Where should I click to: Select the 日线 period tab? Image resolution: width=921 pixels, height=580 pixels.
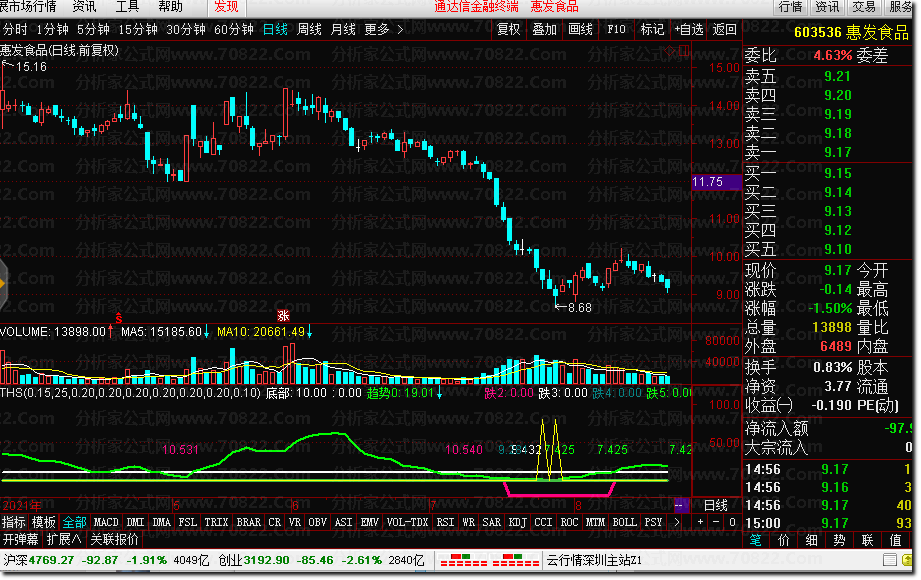[x=275, y=29]
